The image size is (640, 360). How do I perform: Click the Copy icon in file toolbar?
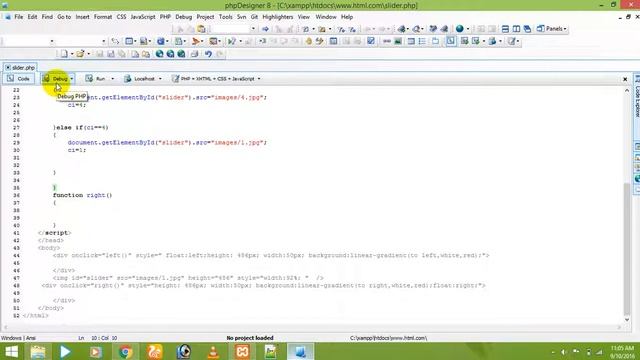click(135, 54)
